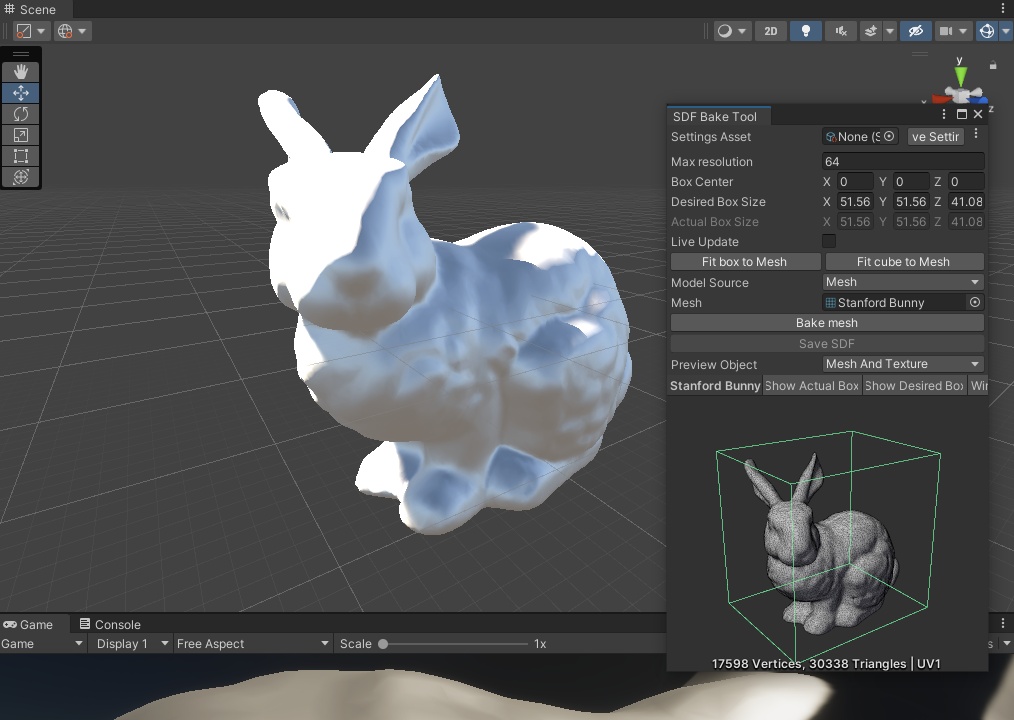Click Desired Box Size X field
The image size is (1014, 720).
click(855, 202)
